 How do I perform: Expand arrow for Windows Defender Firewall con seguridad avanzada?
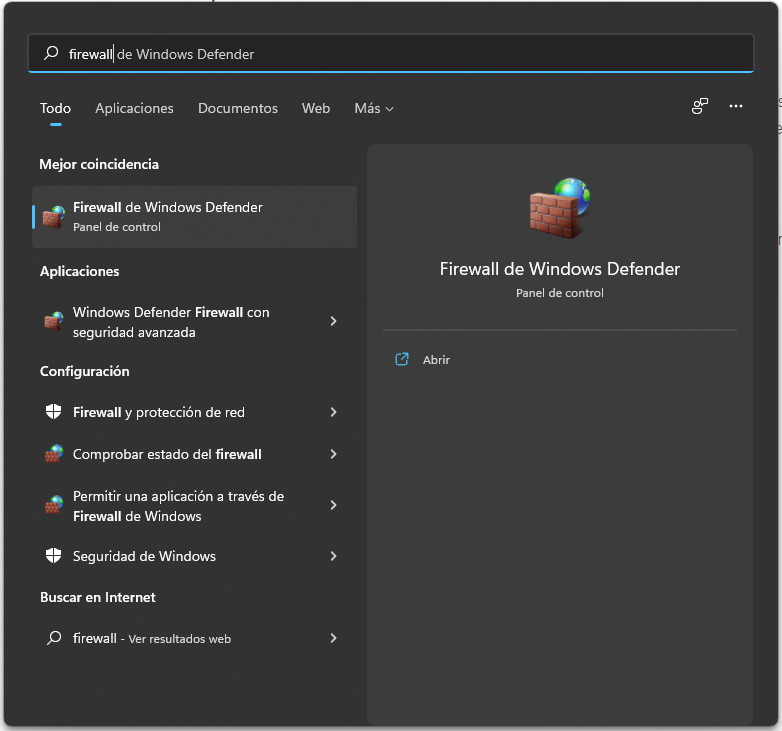click(334, 321)
